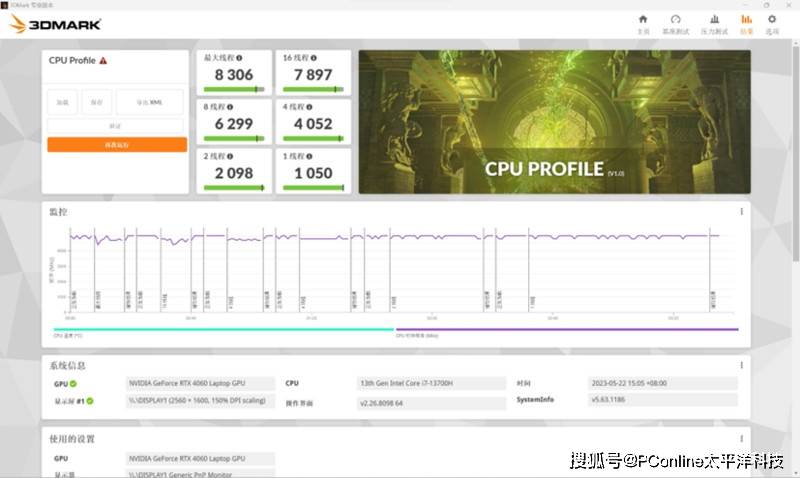The height and width of the screenshot is (478, 800).
Task: Click the green score bar under 6 299
Action: point(234,138)
